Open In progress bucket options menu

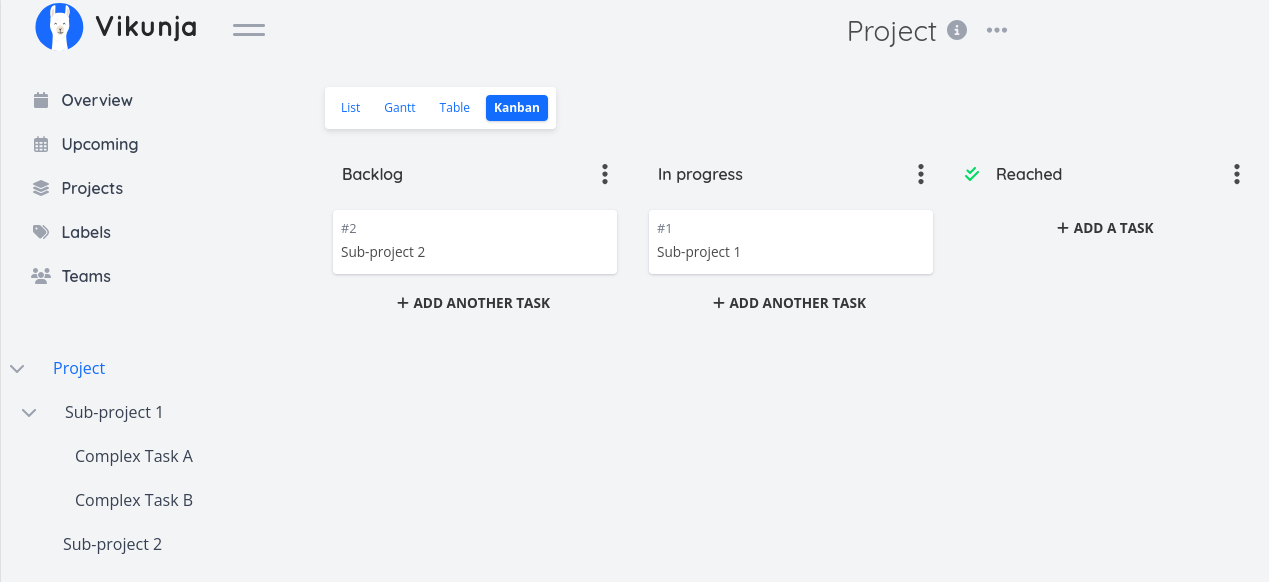[x=921, y=175]
